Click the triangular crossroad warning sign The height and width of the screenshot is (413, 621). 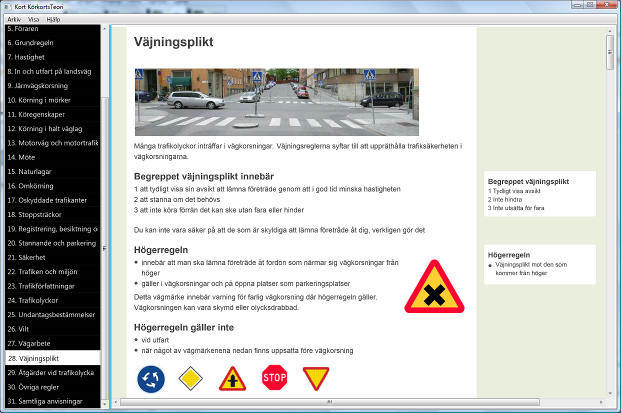pyautogui.click(x=232, y=379)
